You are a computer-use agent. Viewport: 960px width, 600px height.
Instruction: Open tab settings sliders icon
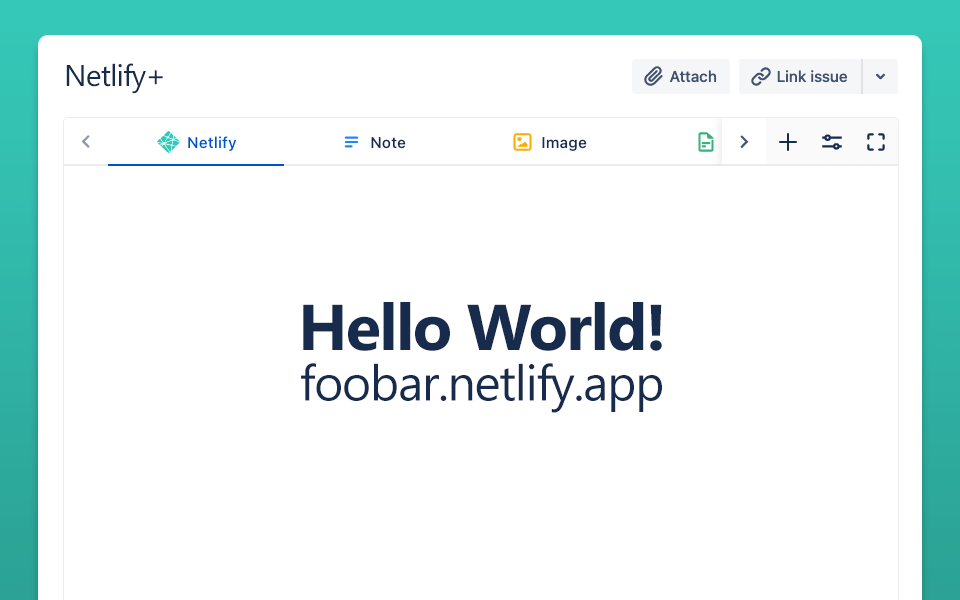point(831,142)
